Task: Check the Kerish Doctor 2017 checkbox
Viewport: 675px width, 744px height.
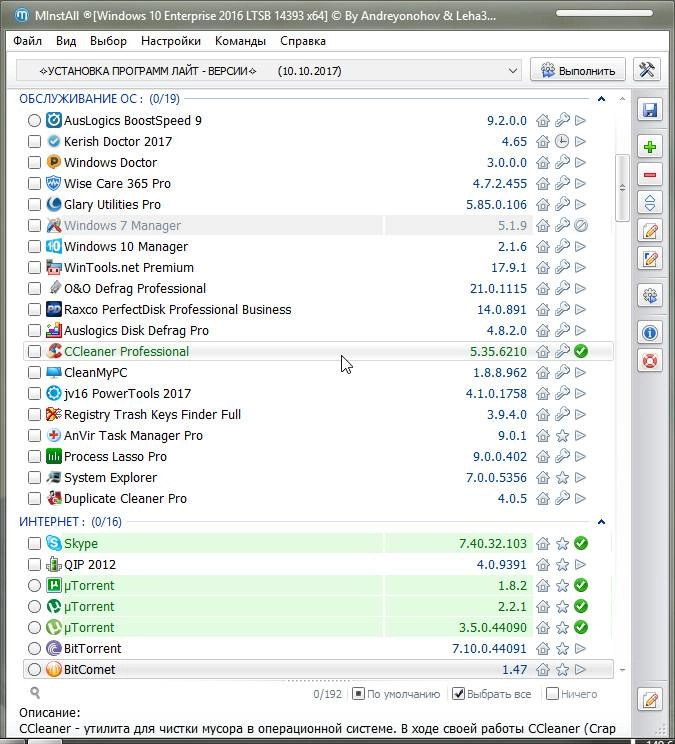Action: click(34, 141)
